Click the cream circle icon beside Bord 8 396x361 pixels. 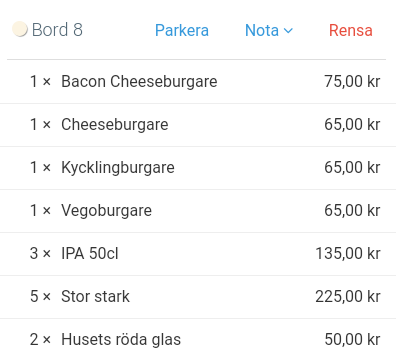pos(20,29)
